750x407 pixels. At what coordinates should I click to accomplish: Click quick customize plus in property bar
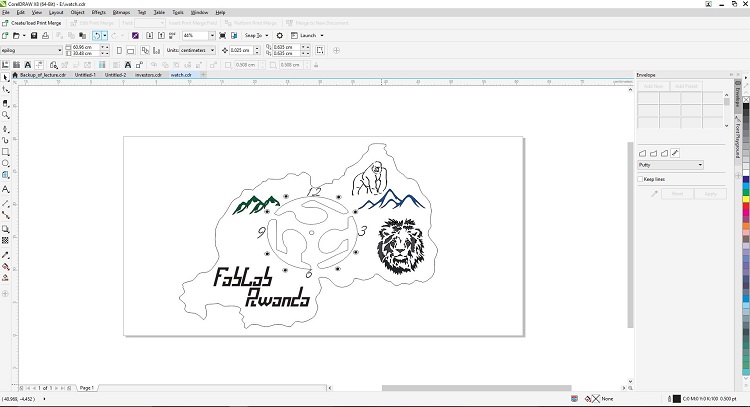point(336,50)
